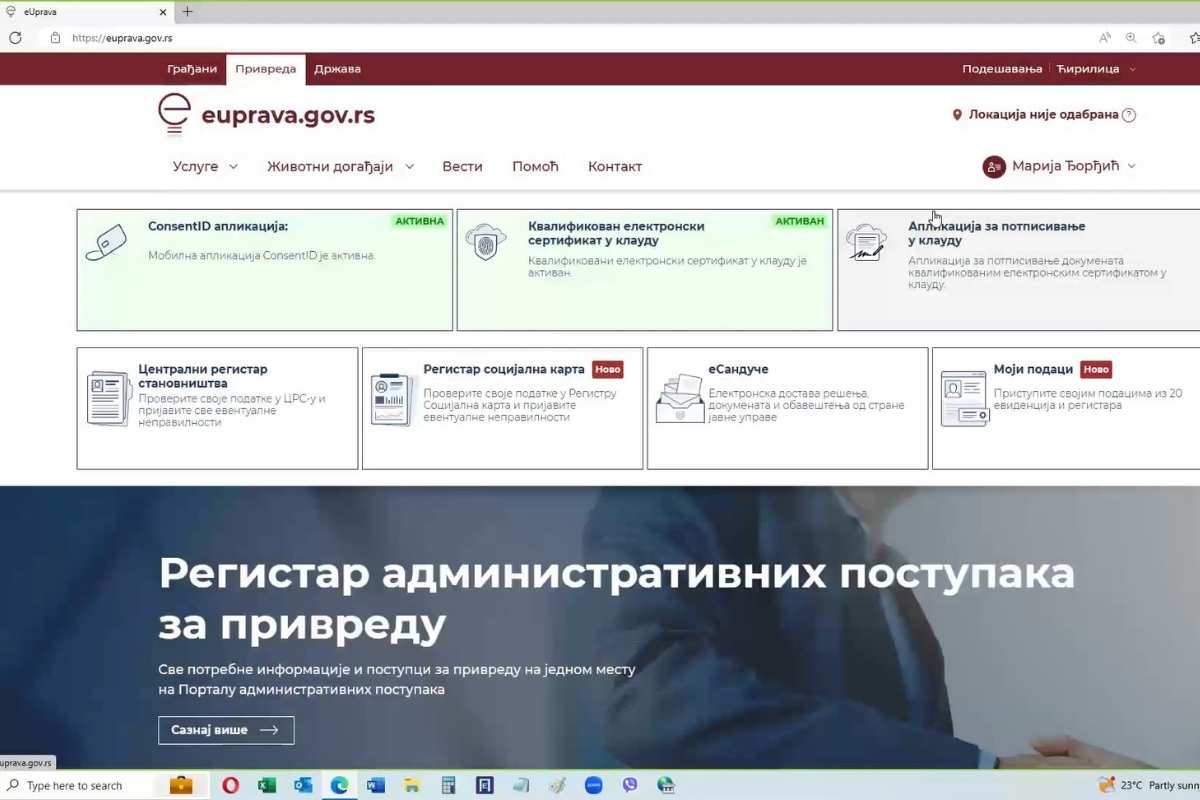Click the еСандуче envelope icon
This screenshot has width=1200, height=800.
[679, 398]
